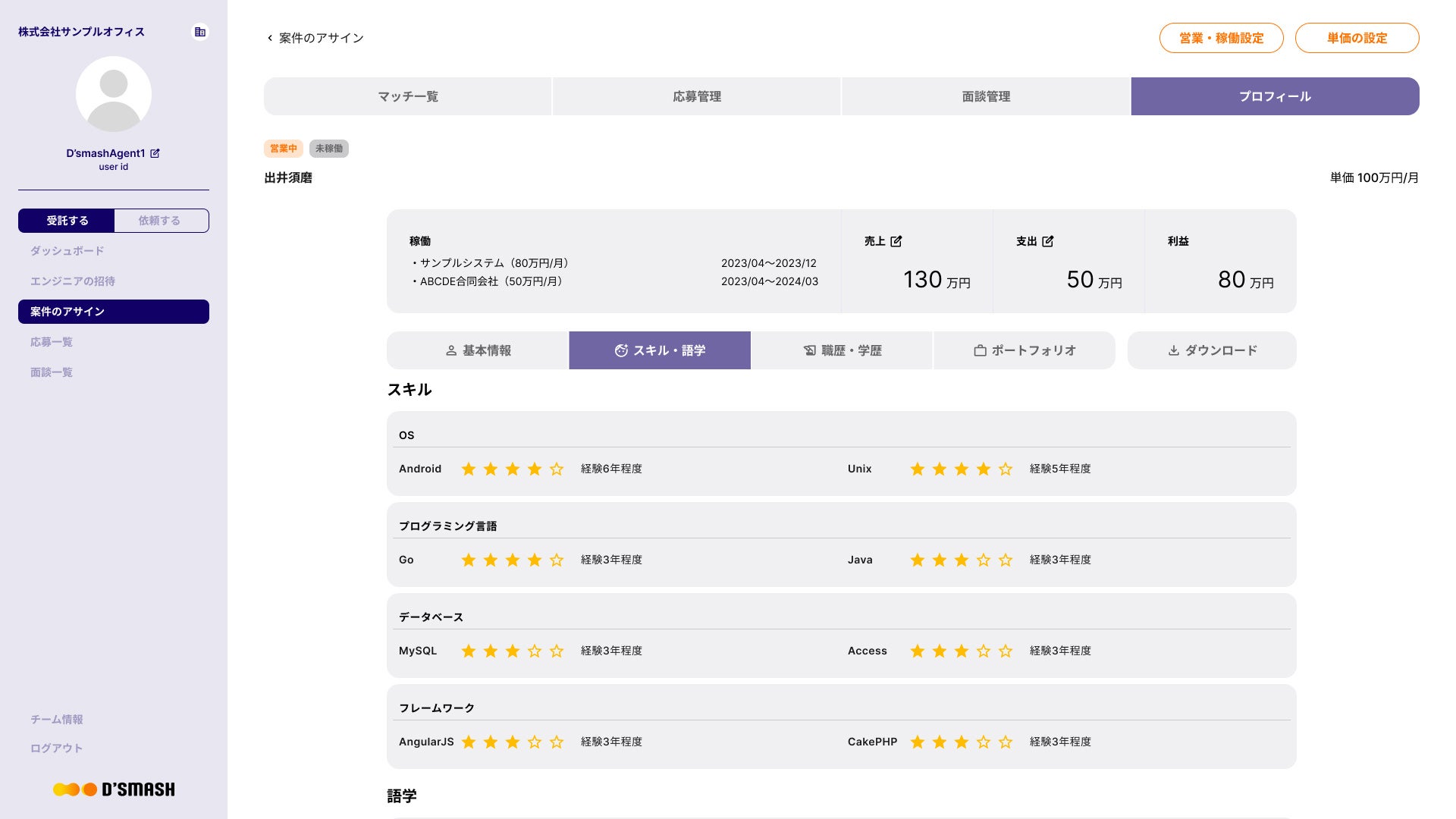1456x819 pixels.
Task: Open 単価の設定 button
Action: [x=1357, y=38]
